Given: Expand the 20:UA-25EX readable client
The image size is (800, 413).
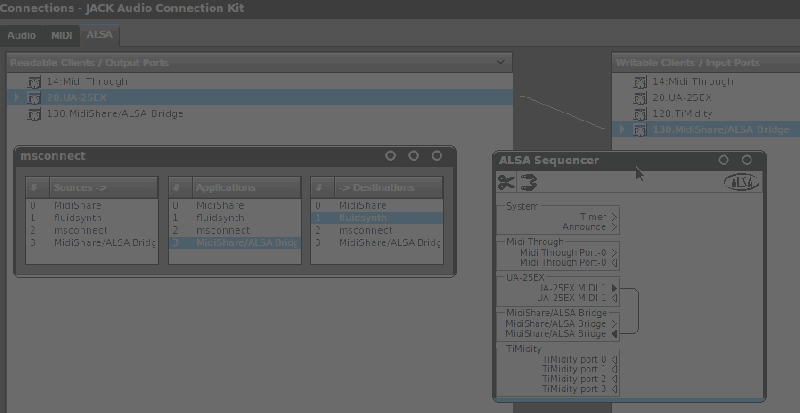Looking at the screenshot, I should (17, 98).
